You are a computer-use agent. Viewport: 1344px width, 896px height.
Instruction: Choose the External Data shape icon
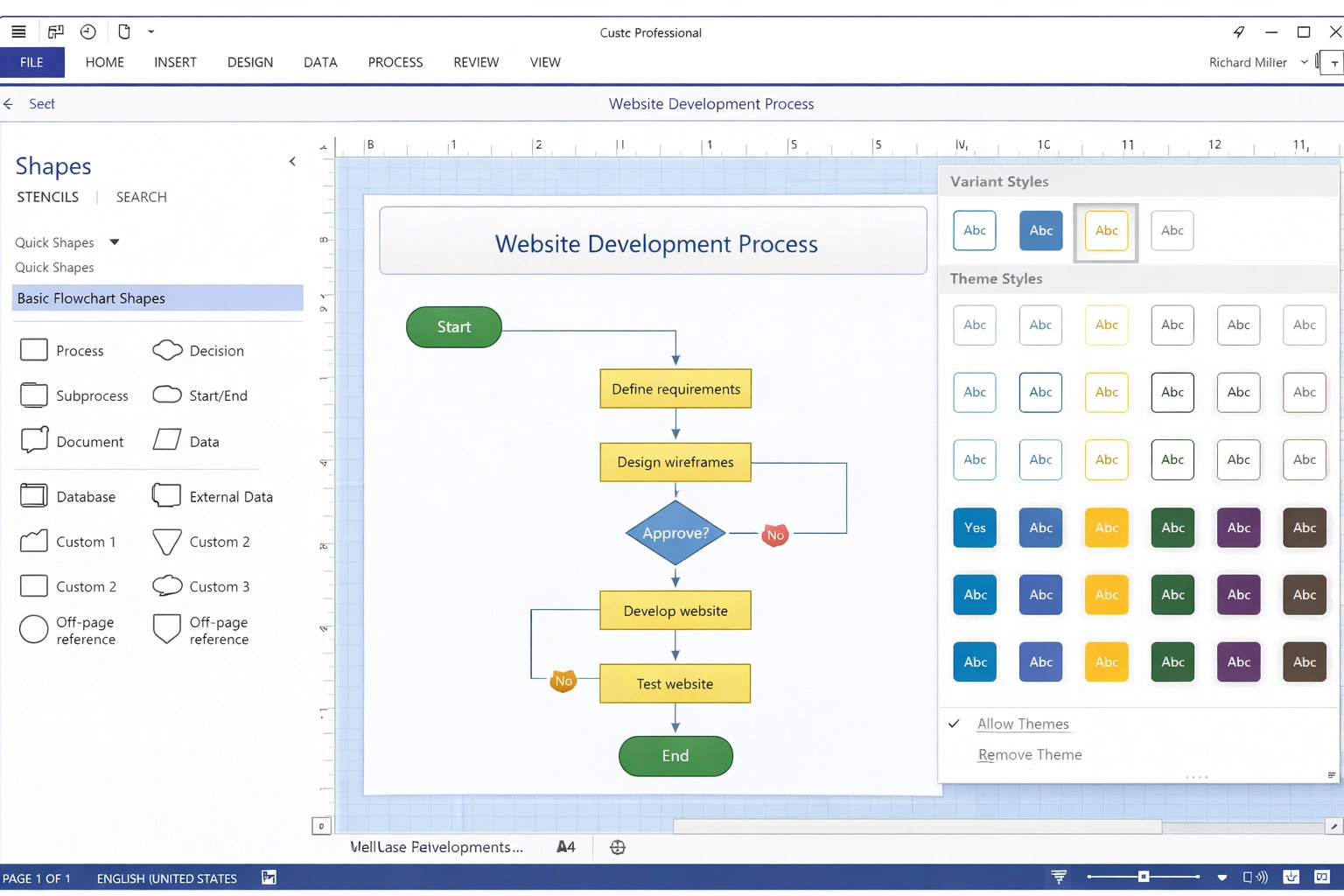(166, 495)
